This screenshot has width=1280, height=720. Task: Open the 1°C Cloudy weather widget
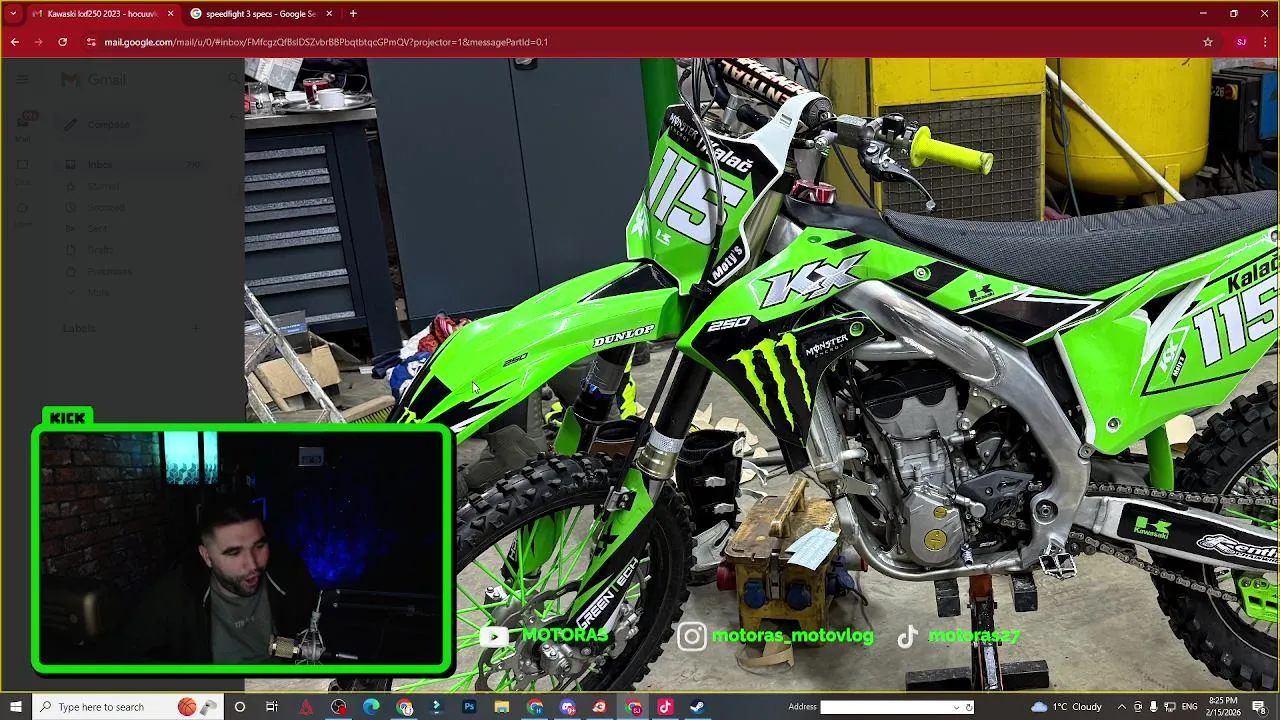(1066, 707)
